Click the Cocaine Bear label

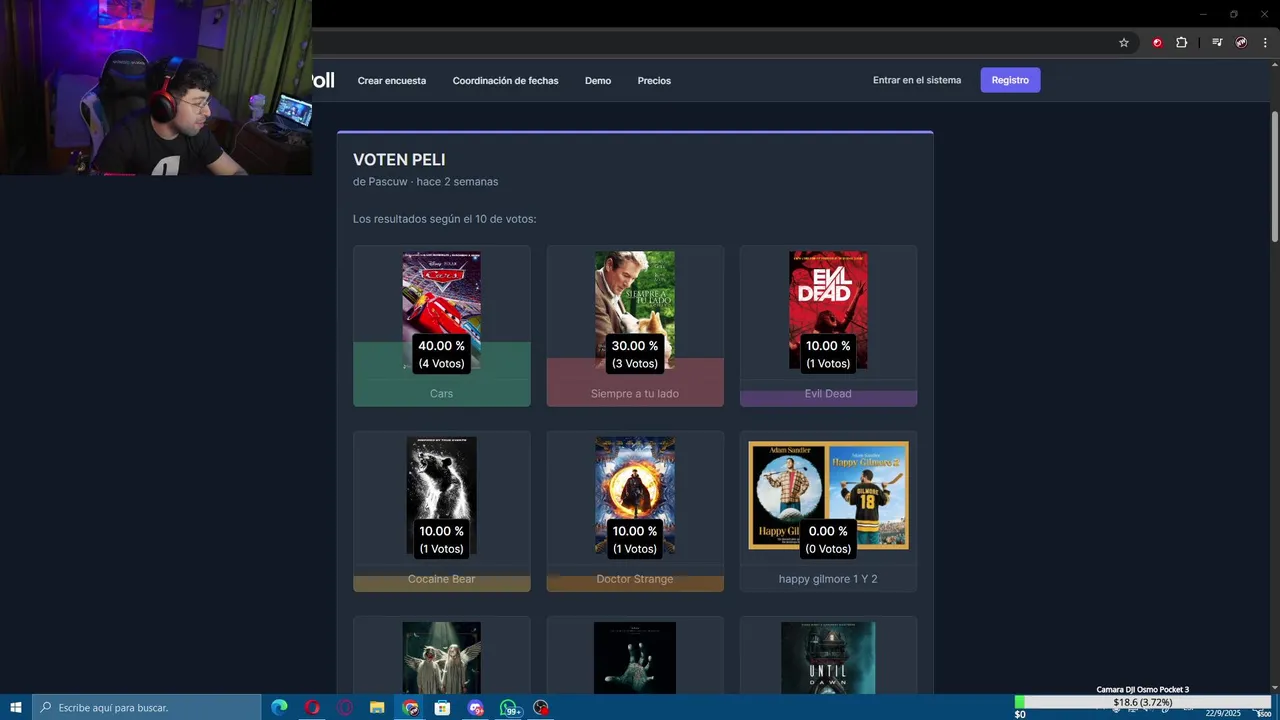pos(441,579)
